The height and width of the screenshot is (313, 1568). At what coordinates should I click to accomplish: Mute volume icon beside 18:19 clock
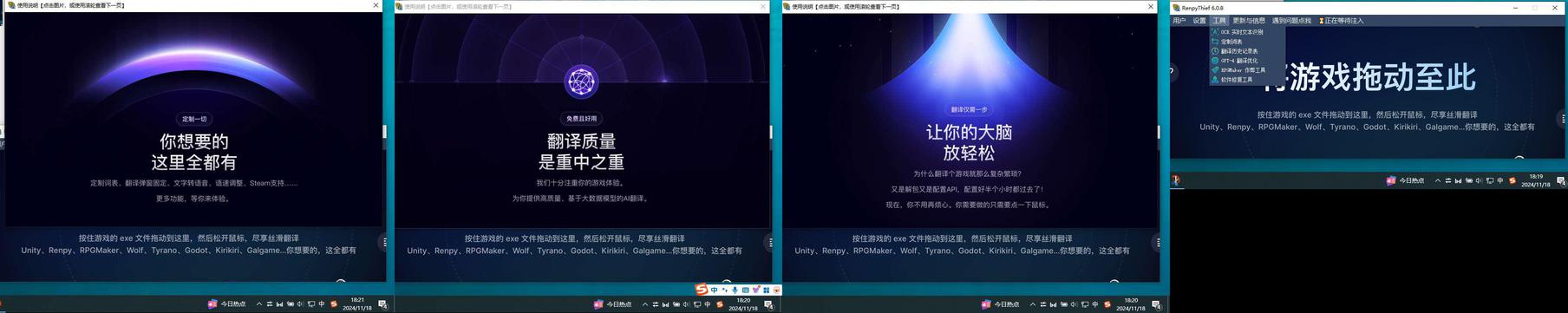(x=1479, y=180)
